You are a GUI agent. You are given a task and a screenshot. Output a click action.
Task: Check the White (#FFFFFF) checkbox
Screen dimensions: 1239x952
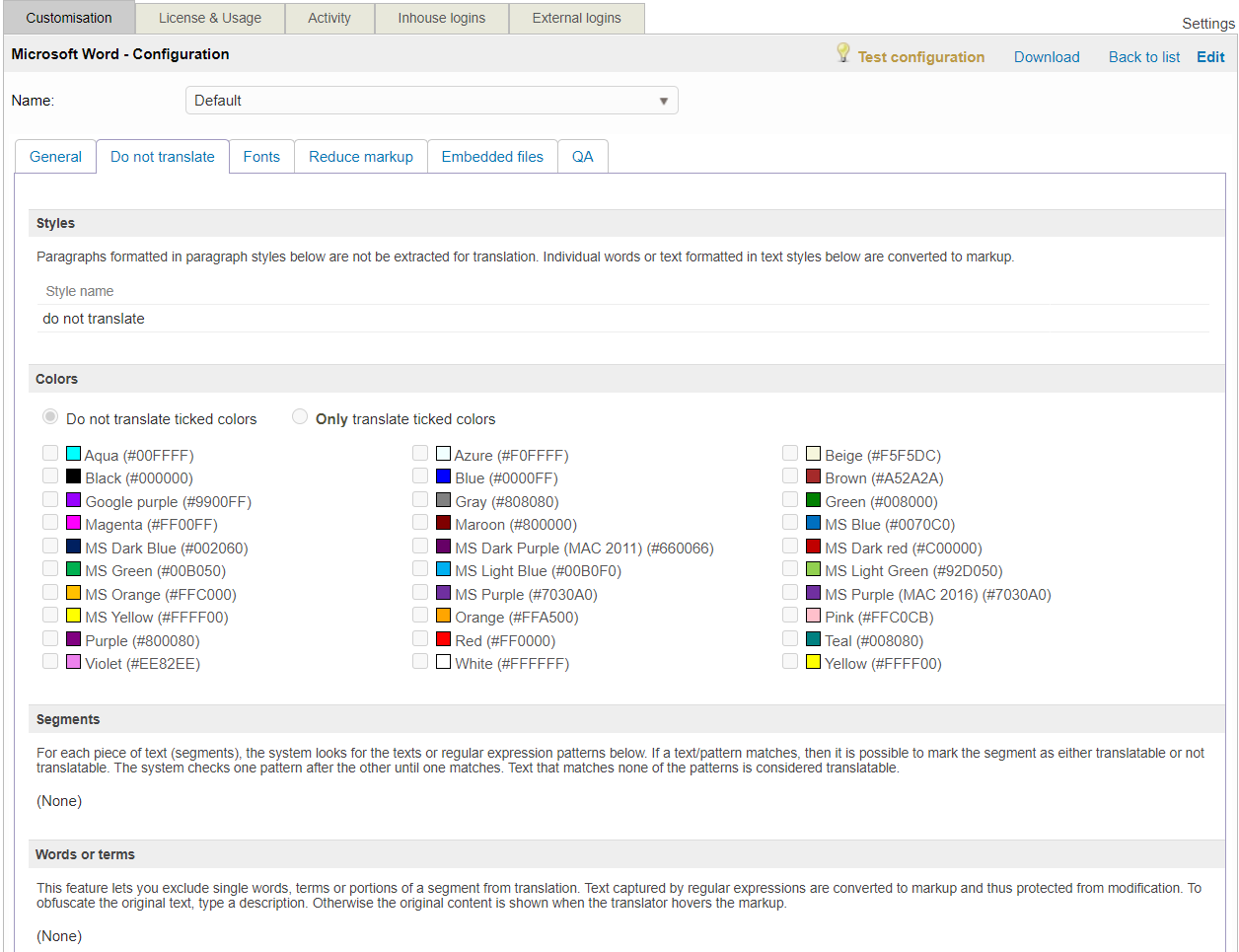click(x=420, y=661)
